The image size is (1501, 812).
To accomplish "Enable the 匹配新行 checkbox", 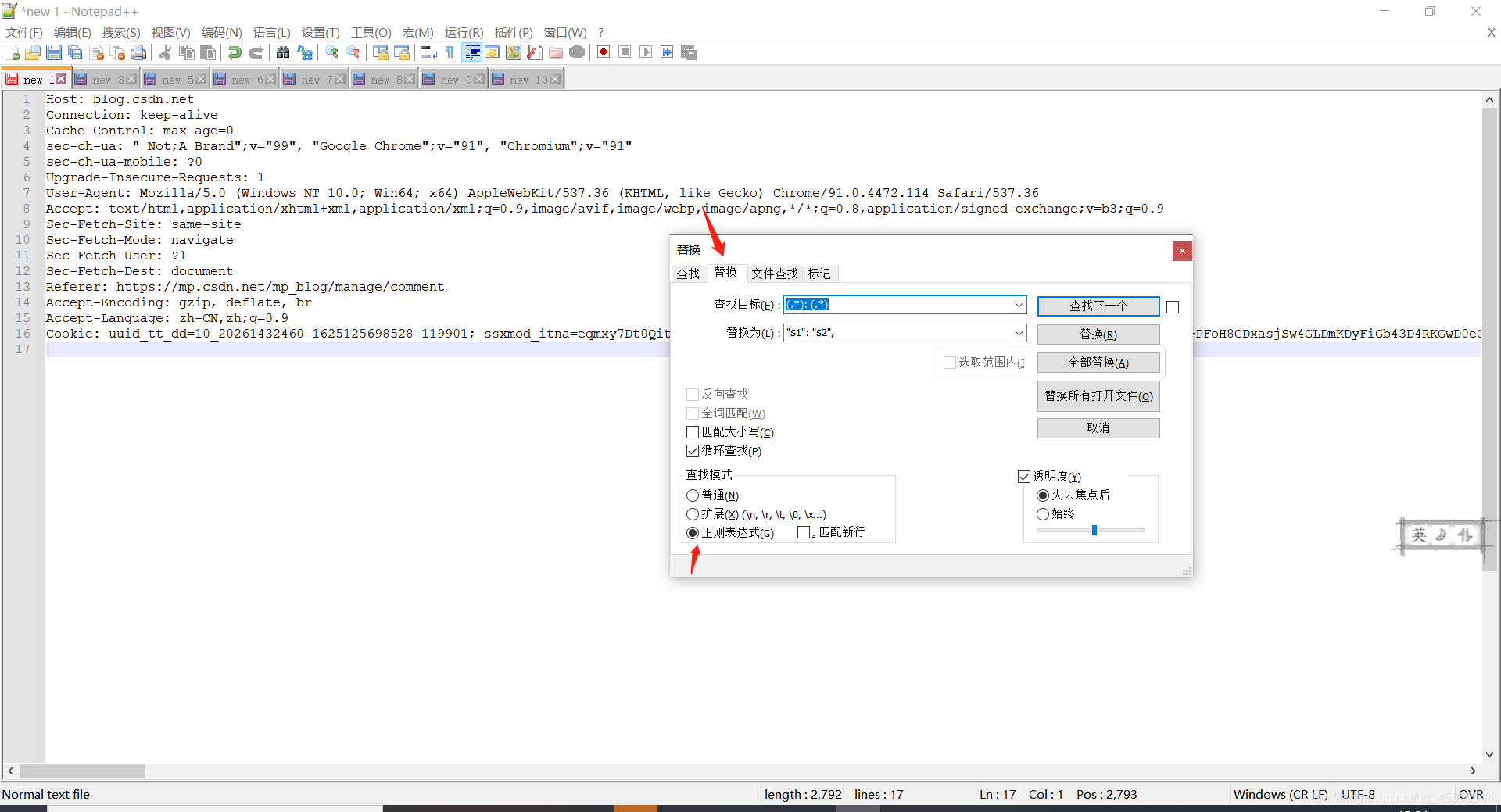I will pyautogui.click(x=804, y=532).
